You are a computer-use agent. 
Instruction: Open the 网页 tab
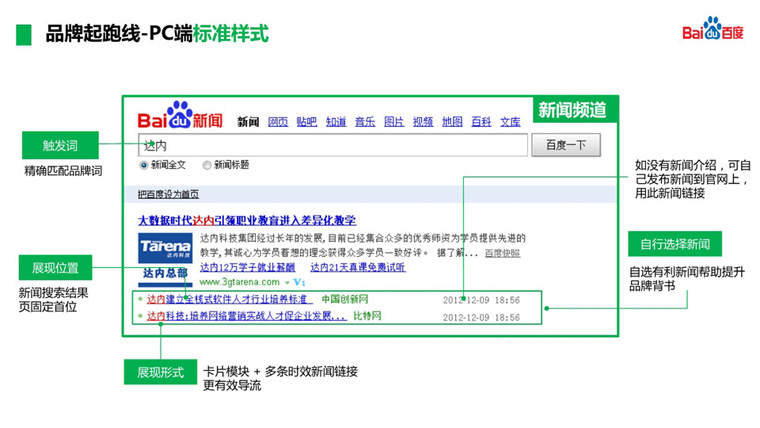tap(278, 122)
